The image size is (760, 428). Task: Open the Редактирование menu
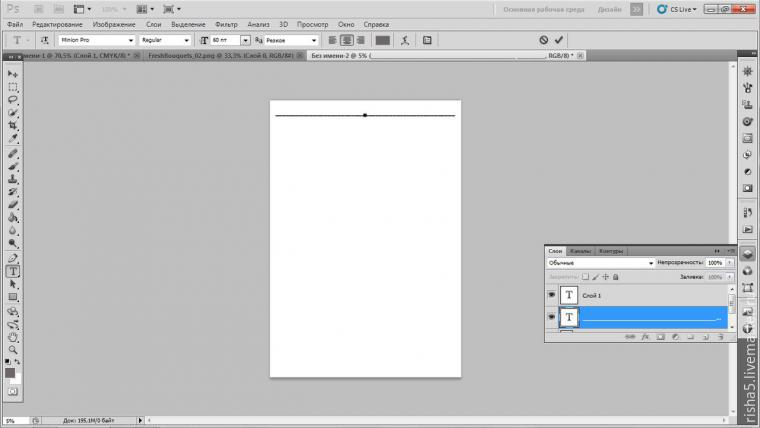click(x=57, y=24)
